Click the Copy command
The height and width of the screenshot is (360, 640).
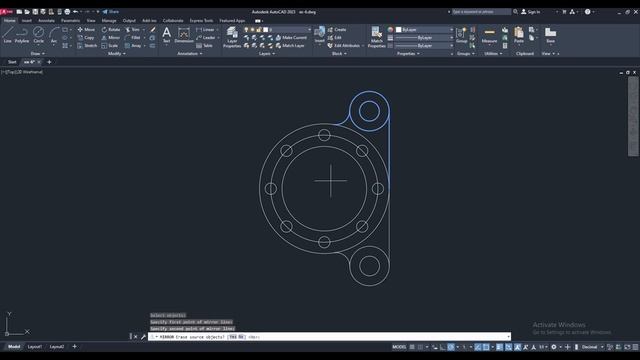tap(86, 38)
